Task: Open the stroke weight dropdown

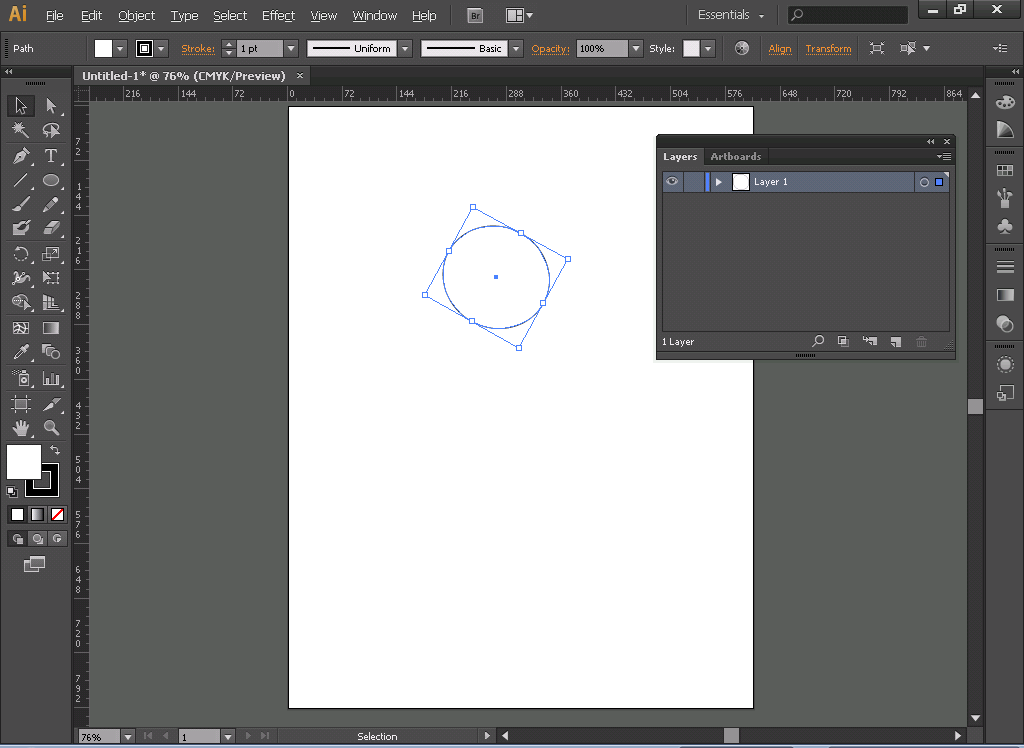Action: click(x=291, y=48)
